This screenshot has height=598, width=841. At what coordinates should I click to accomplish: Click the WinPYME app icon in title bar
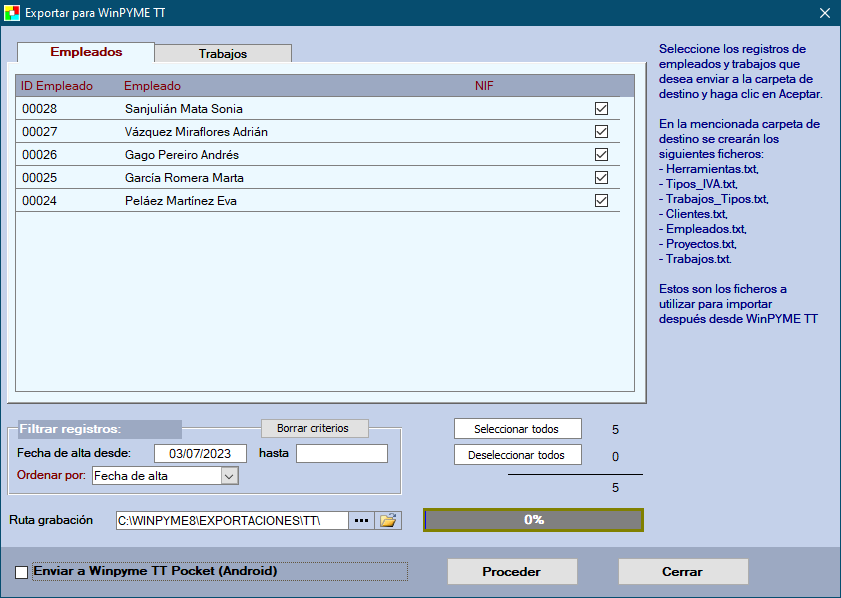(x=12, y=13)
